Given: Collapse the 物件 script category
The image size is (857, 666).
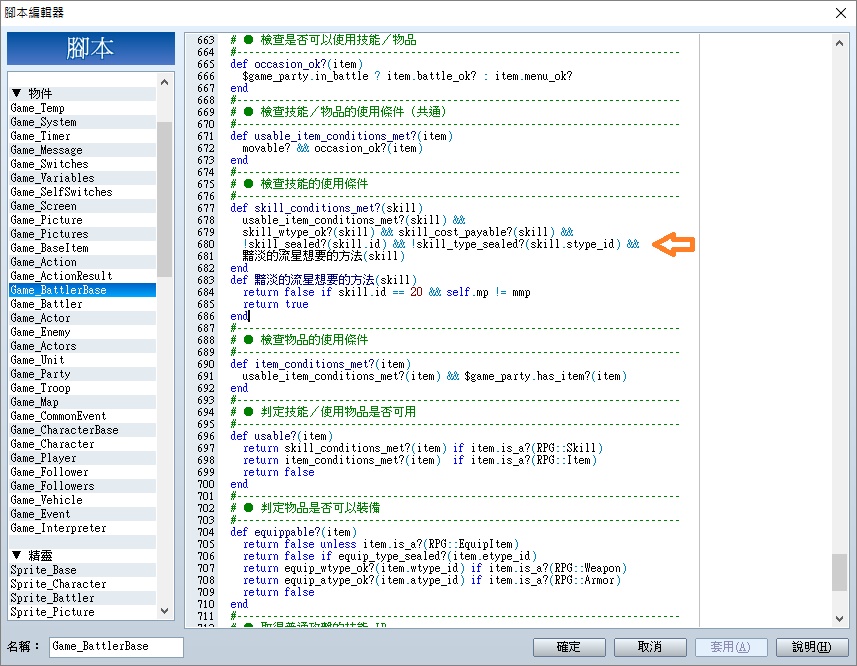Looking at the screenshot, I should point(16,93).
